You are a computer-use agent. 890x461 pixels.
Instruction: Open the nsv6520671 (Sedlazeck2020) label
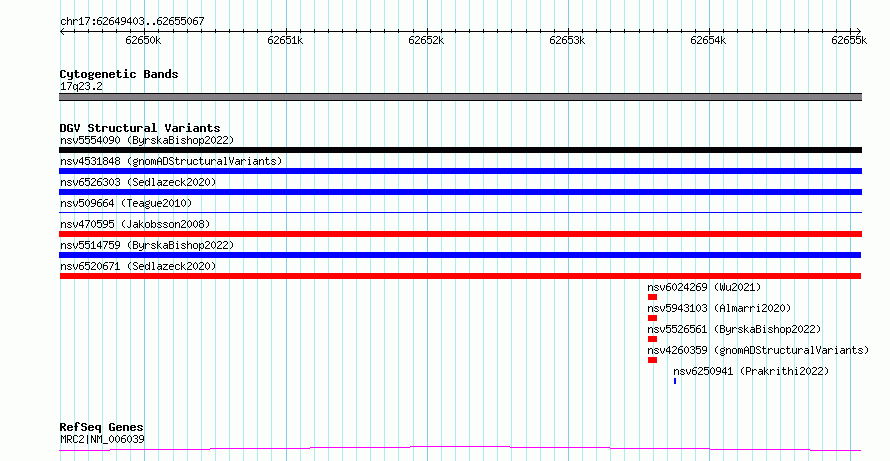[138, 266]
